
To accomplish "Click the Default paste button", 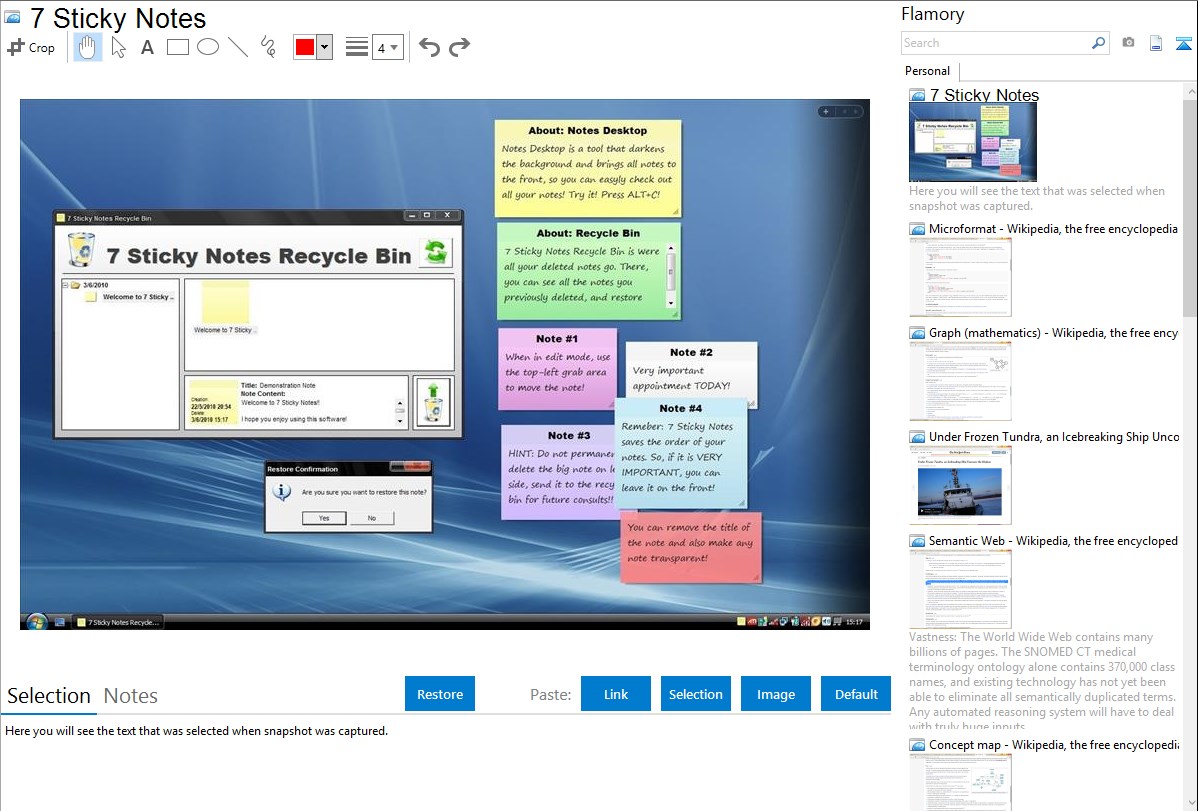I will pyautogui.click(x=856, y=694).
